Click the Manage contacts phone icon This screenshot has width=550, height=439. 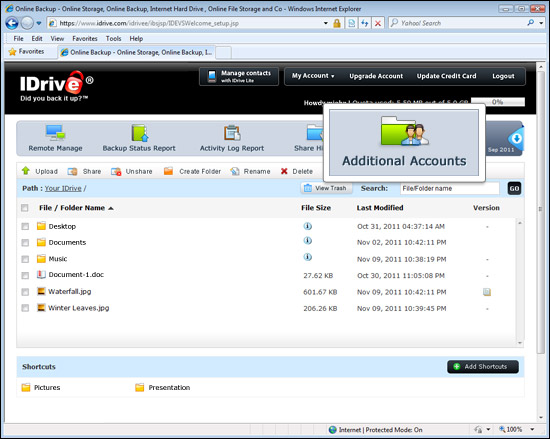click(x=212, y=76)
